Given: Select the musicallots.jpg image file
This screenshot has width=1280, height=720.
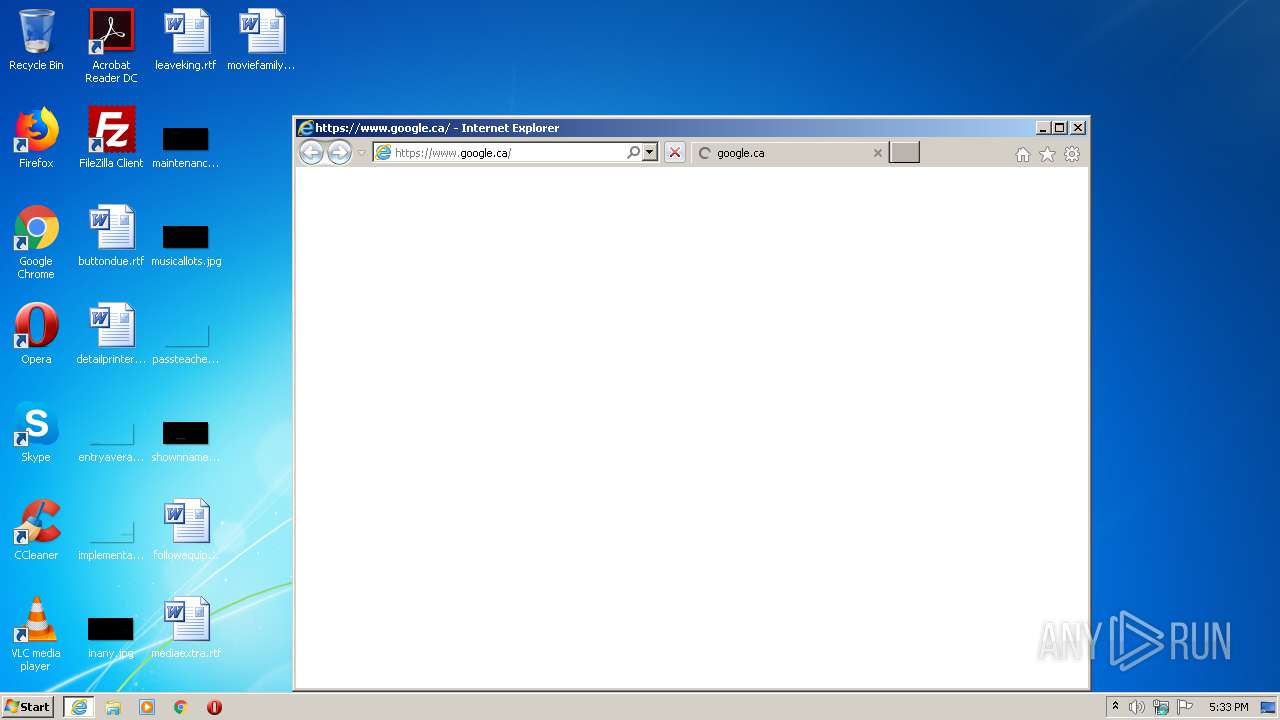Looking at the screenshot, I should (x=186, y=246).
